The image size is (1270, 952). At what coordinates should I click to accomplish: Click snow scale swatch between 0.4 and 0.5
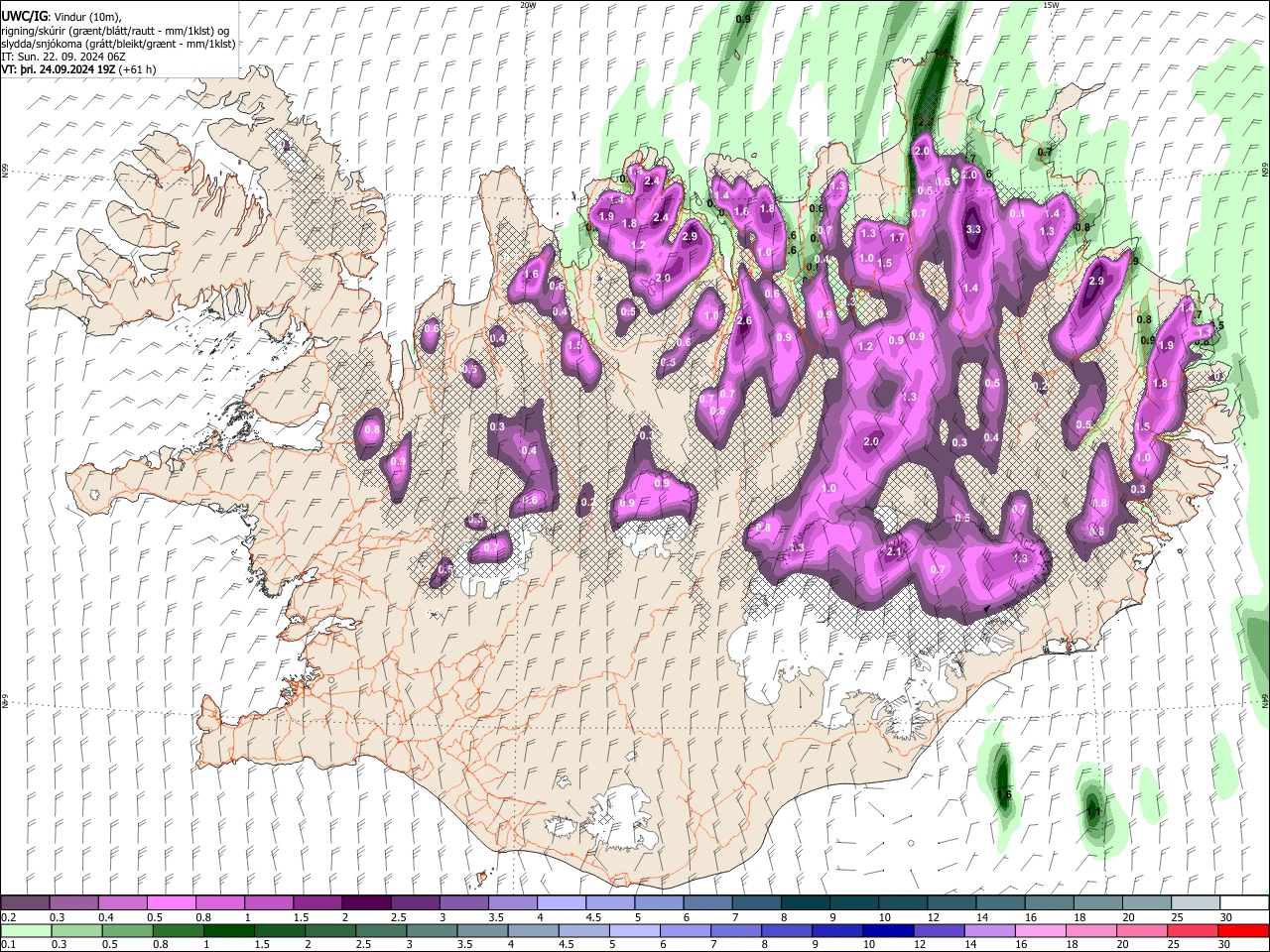[122, 902]
